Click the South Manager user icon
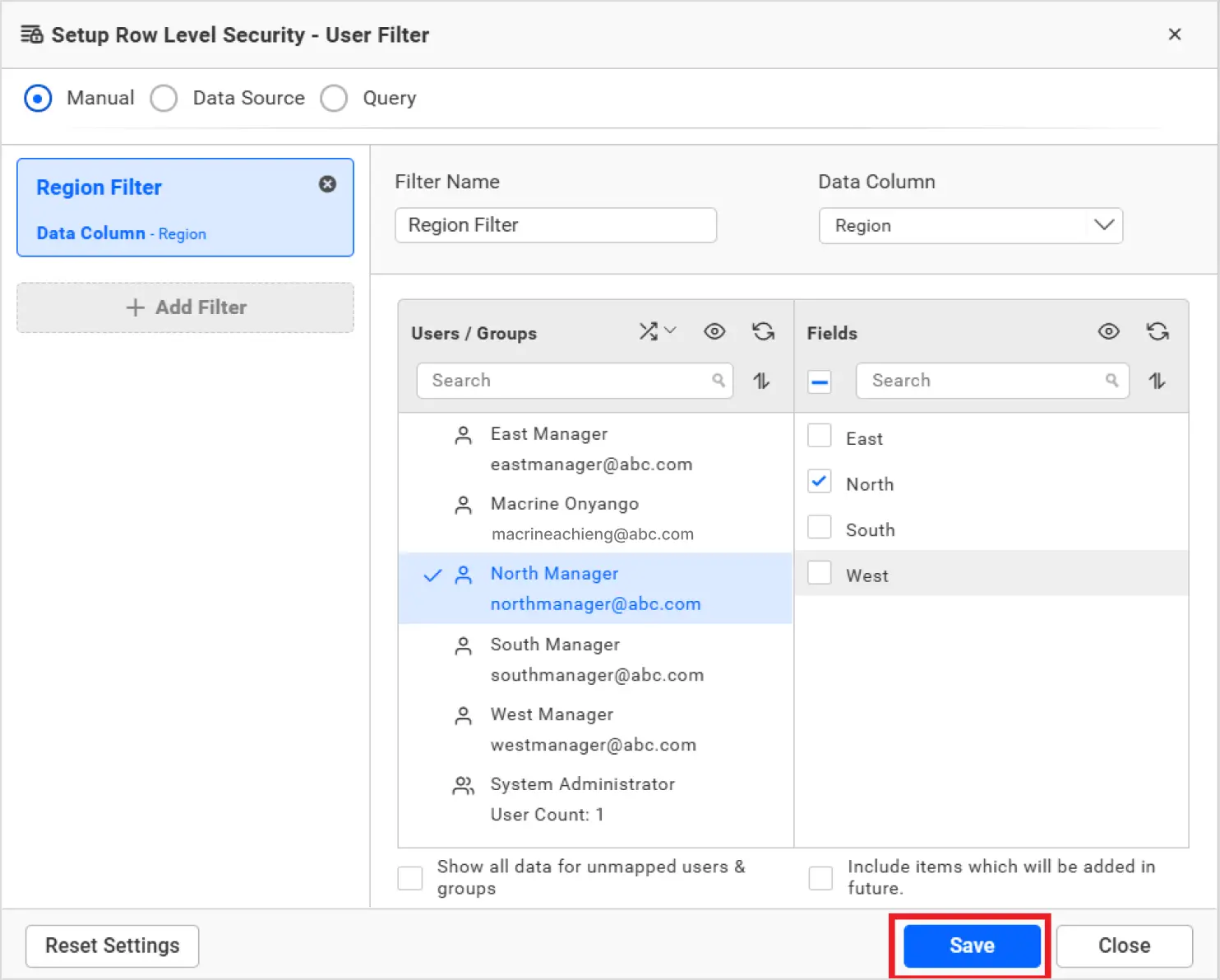 pyautogui.click(x=464, y=646)
